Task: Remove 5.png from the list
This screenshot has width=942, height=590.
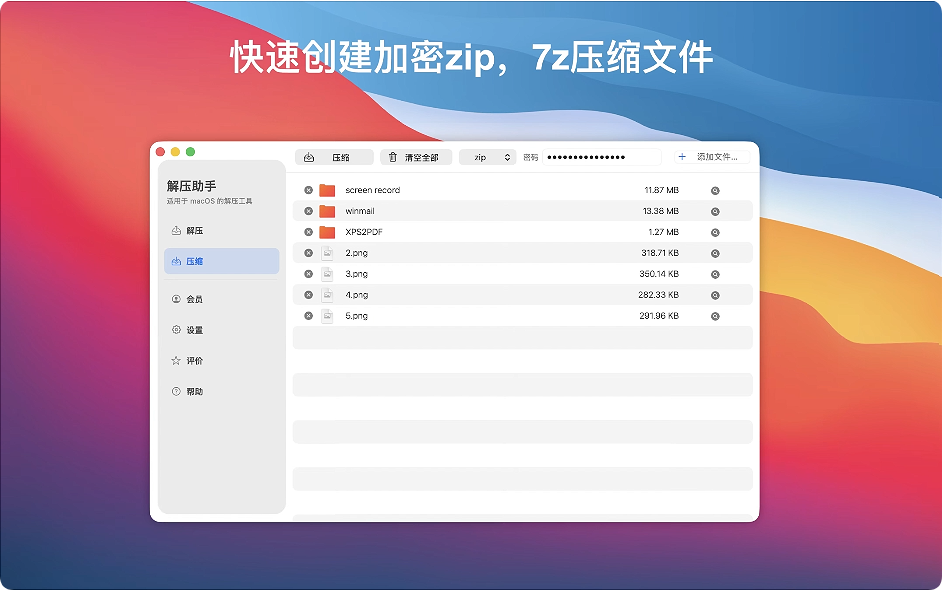Action: 308,316
